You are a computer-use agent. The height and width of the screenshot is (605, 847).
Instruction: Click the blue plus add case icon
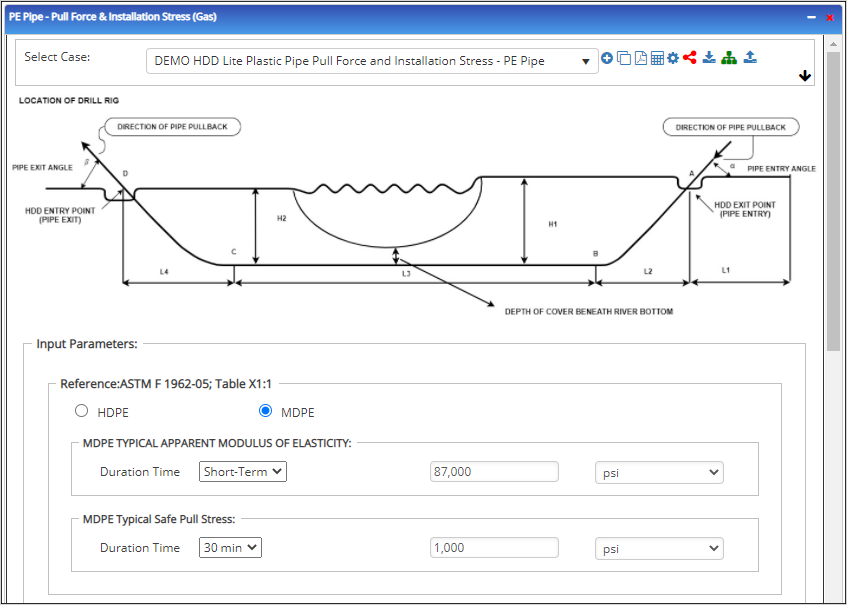click(607, 59)
